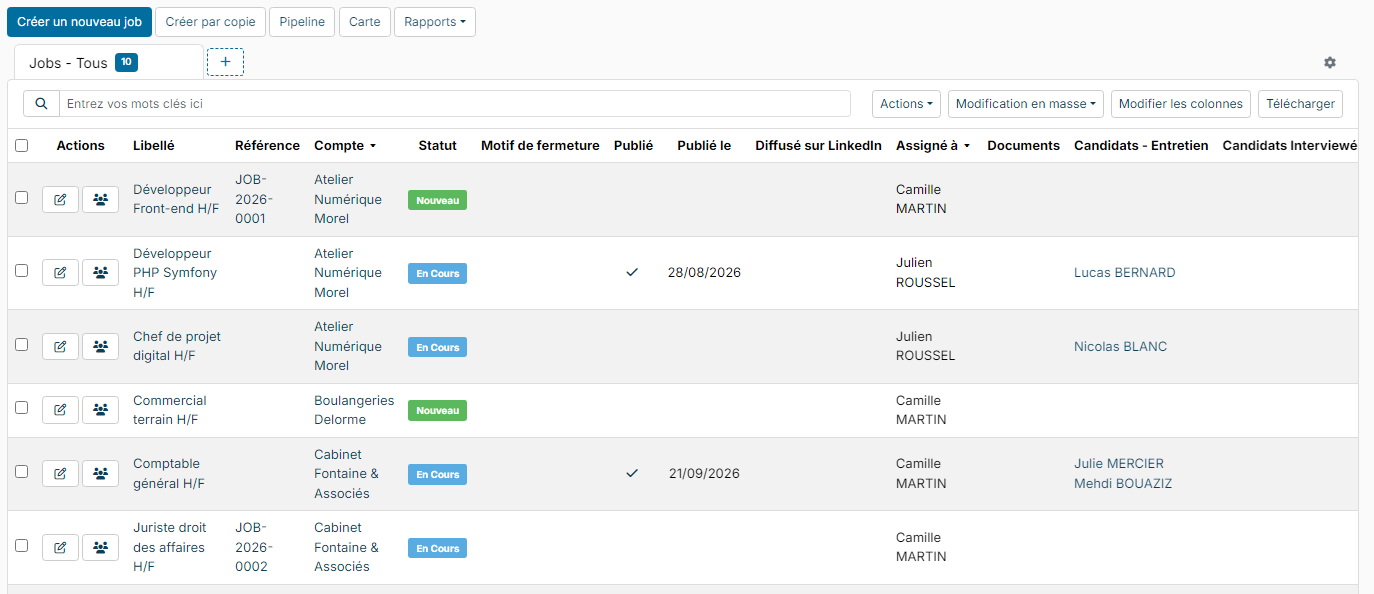The image size is (1374, 594).
Task: Add a new tab with the plus button
Action: tap(225, 62)
